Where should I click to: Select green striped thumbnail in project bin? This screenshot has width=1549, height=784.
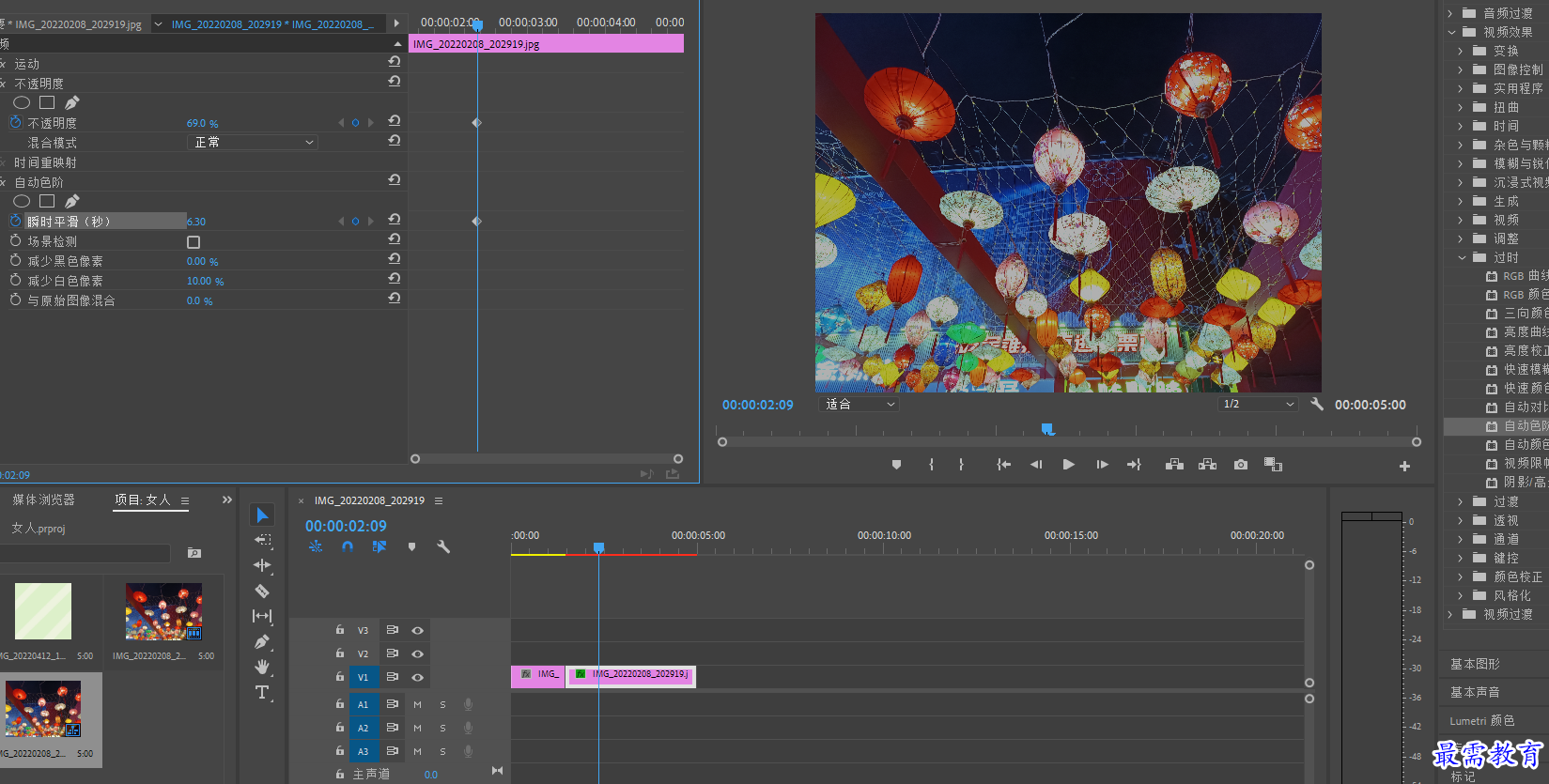(43, 611)
